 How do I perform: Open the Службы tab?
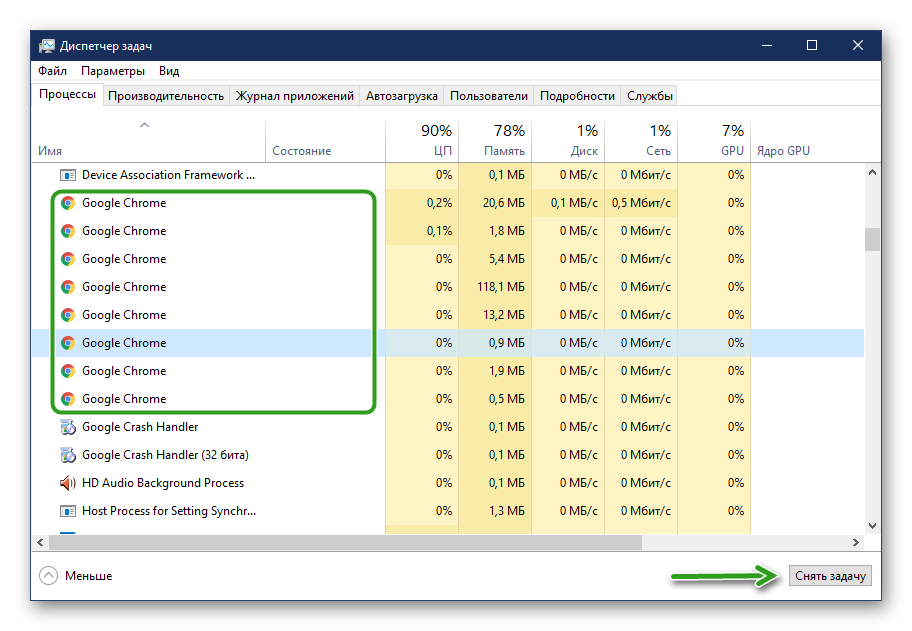pos(650,96)
